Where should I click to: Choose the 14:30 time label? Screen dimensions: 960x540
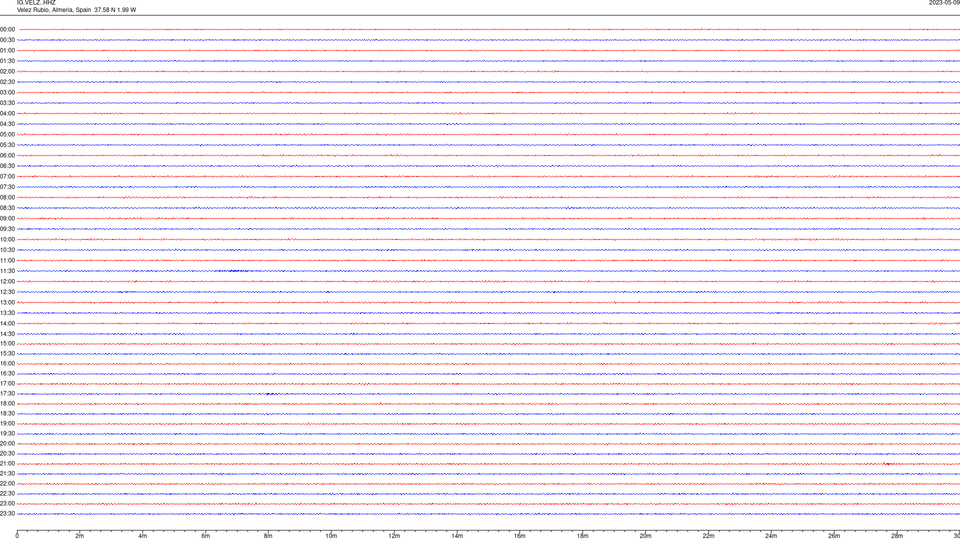click(x=7, y=334)
